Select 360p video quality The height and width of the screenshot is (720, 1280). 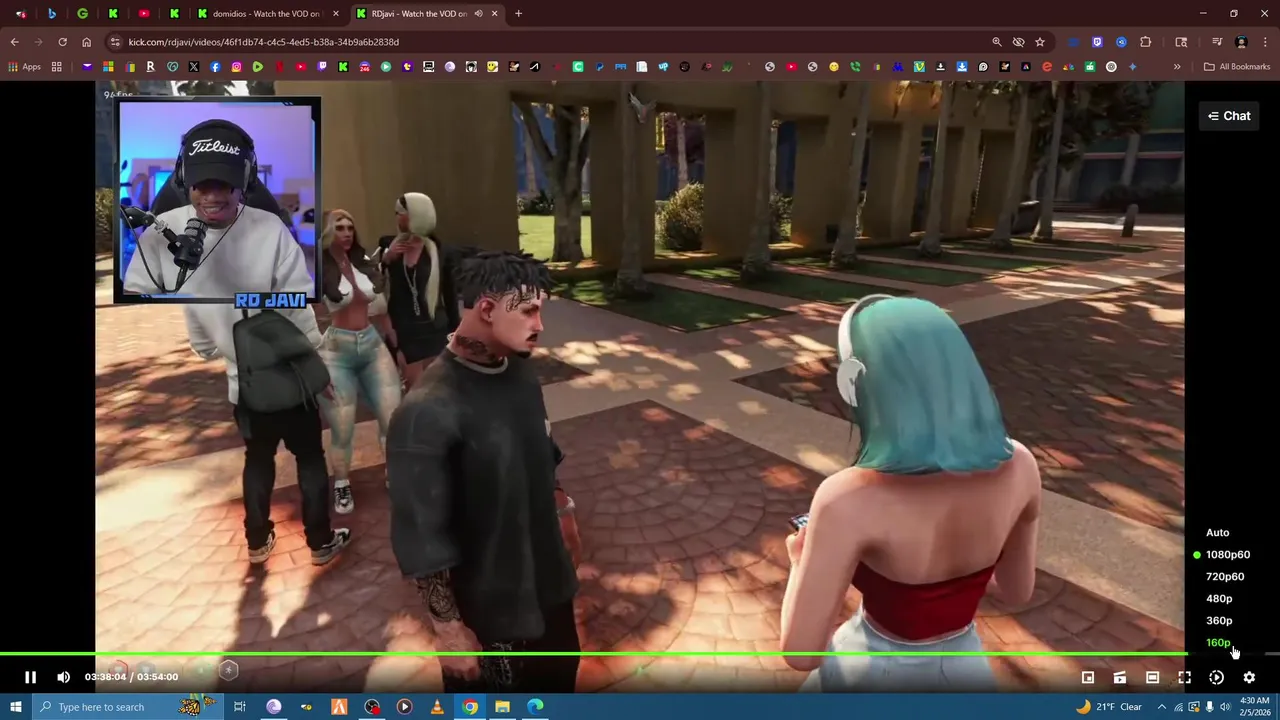click(1218, 620)
